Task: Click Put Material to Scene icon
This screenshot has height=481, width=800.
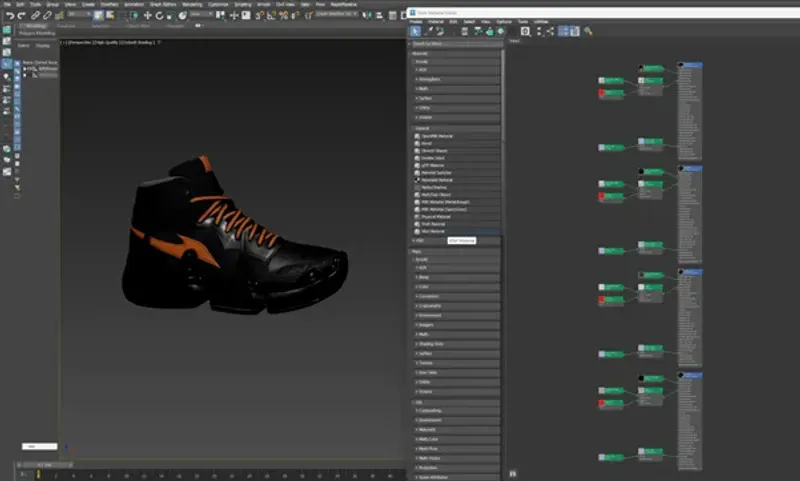Action: (440, 32)
